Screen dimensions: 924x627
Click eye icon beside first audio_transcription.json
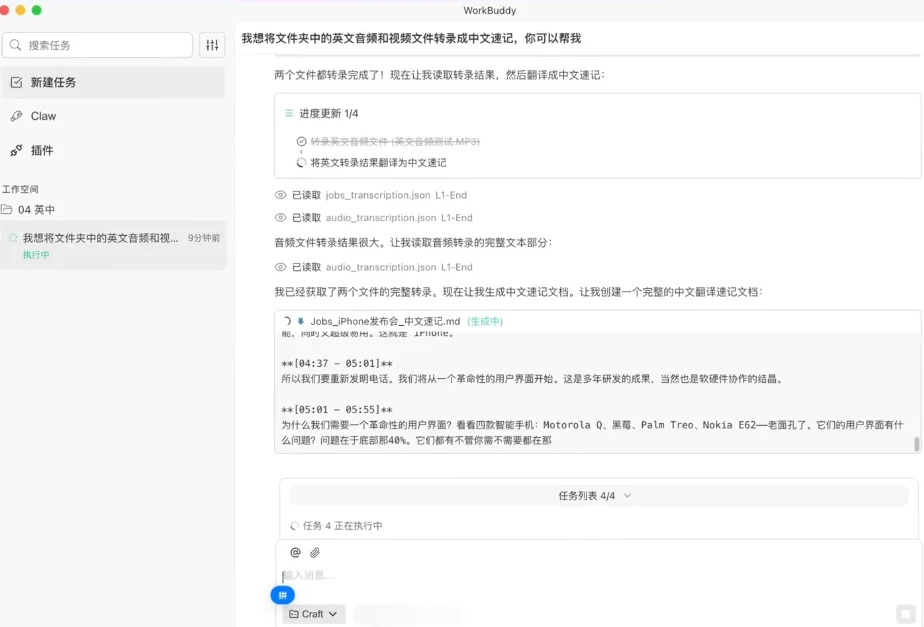point(281,217)
